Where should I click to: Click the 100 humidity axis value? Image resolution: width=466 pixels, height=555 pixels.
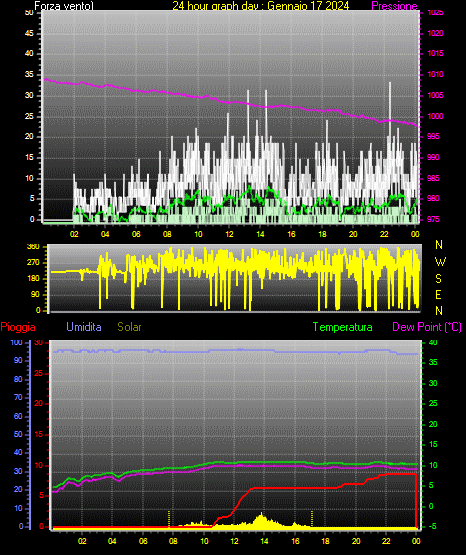pyautogui.click(x=16, y=343)
